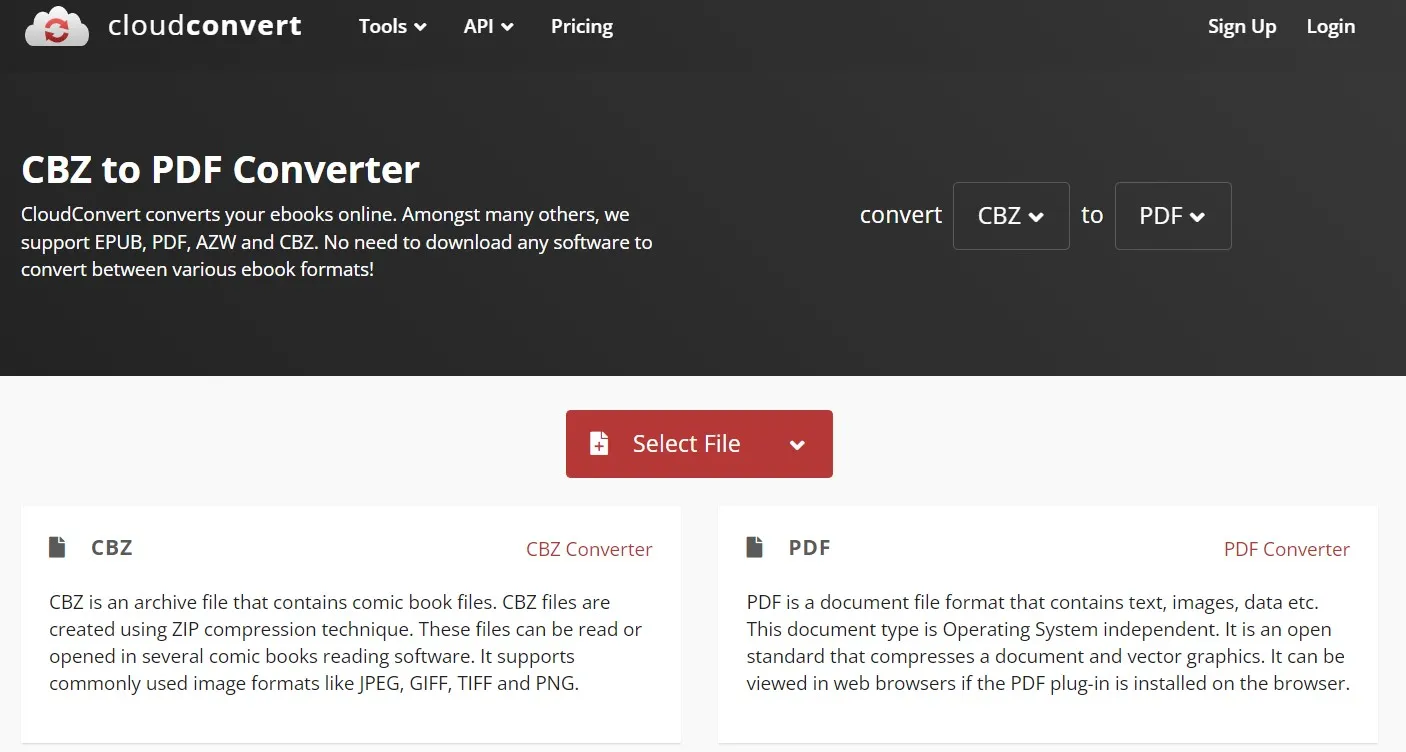Screen dimensions: 1406x752
Task: Open the API menu
Action: click(480, 27)
